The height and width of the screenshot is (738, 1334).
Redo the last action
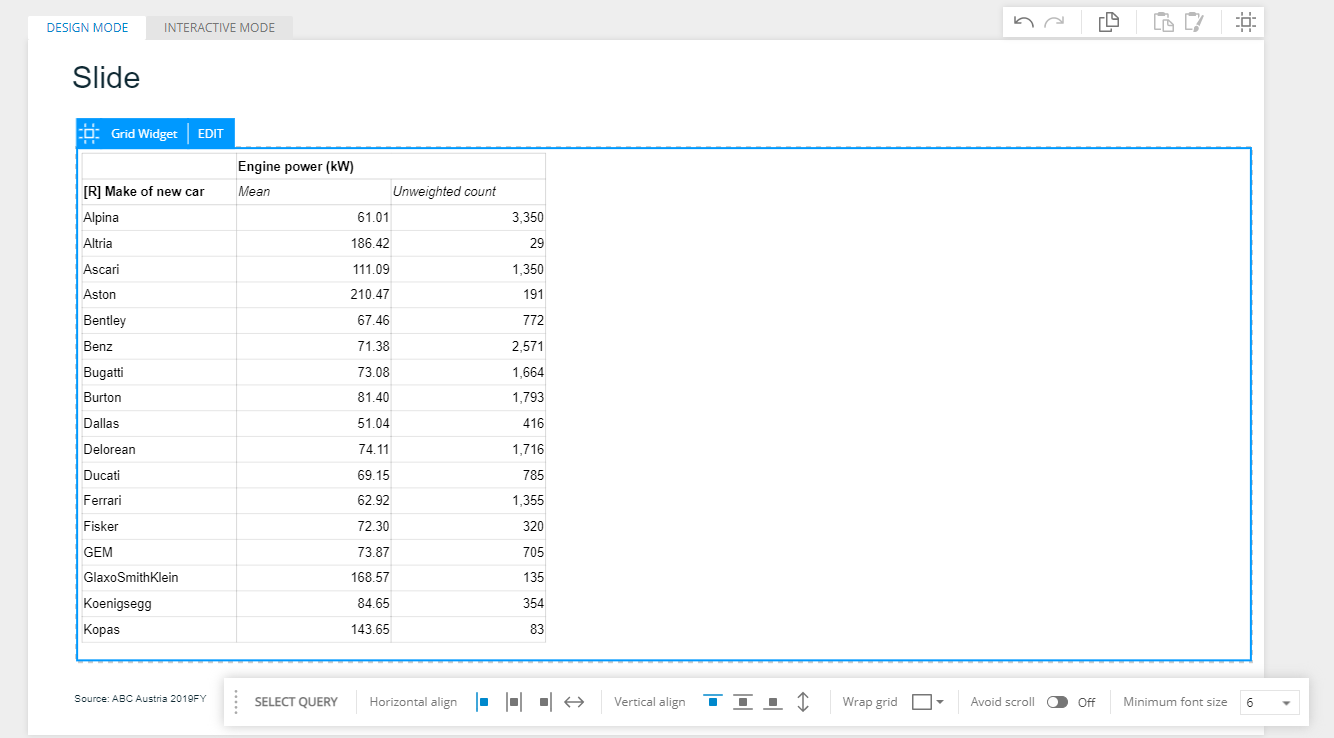pyautogui.click(x=1054, y=22)
